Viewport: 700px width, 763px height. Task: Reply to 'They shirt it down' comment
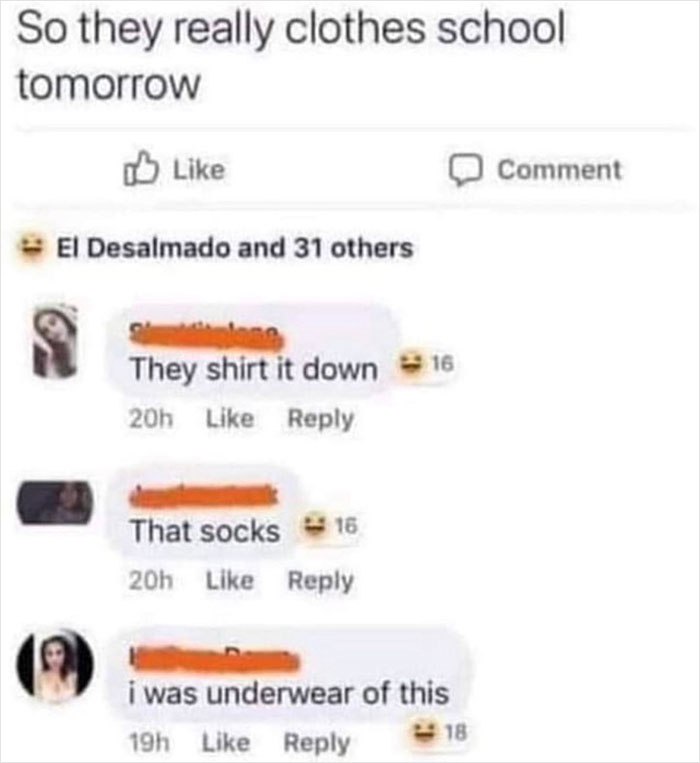(321, 419)
